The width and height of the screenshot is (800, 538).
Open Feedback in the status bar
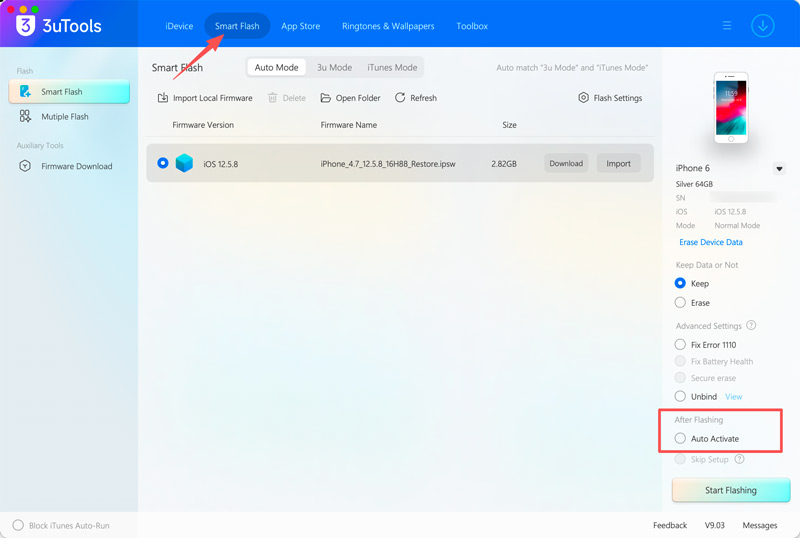point(670,525)
